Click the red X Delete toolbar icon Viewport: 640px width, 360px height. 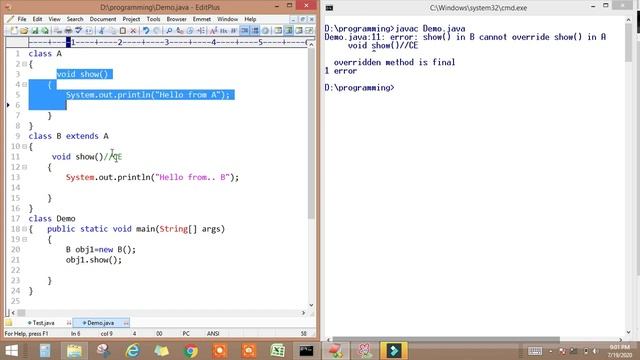(133, 31)
